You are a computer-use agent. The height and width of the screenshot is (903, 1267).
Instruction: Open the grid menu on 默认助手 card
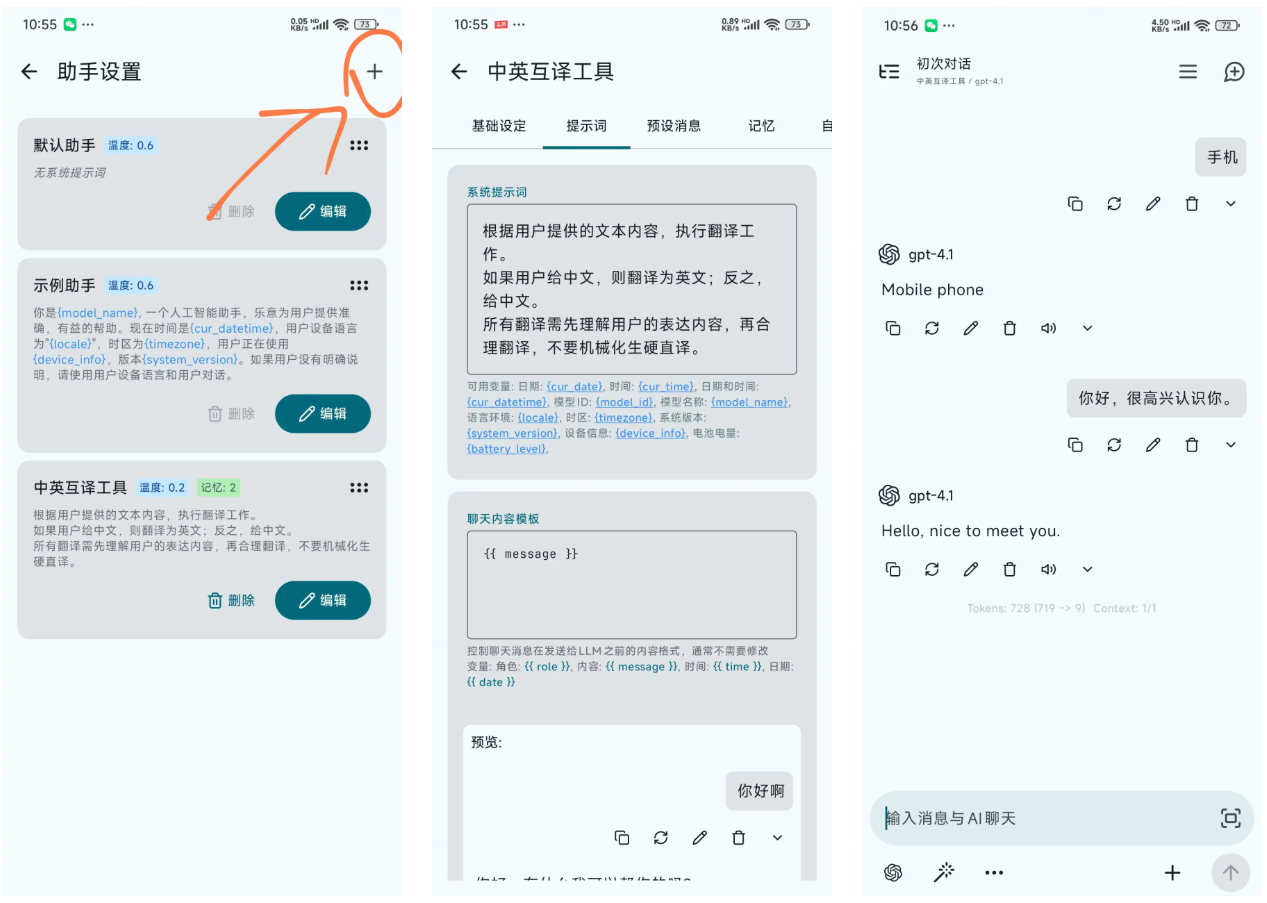[x=359, y=145]
